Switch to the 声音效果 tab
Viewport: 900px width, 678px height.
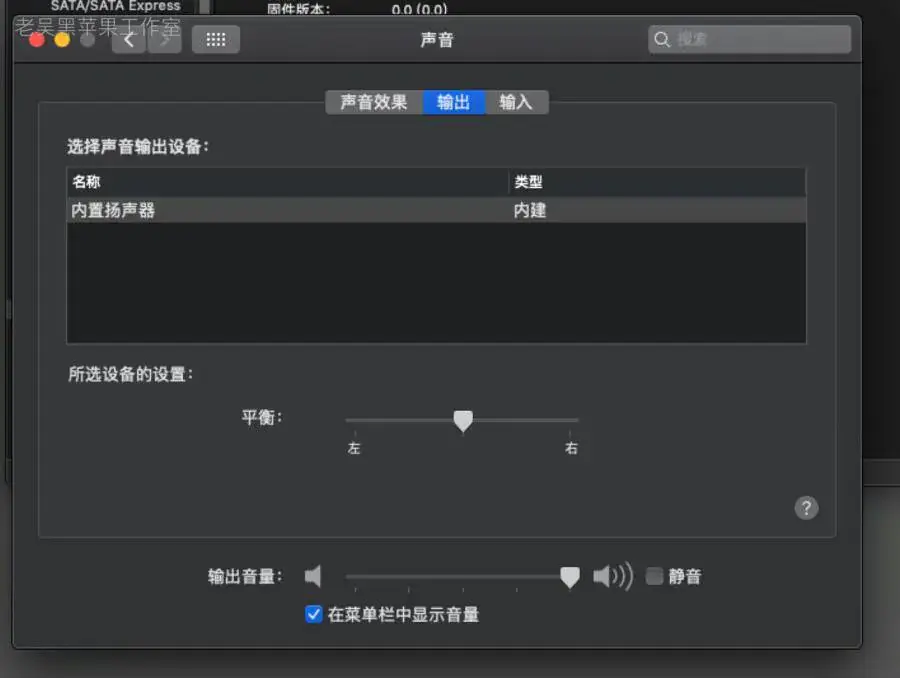tap(374, 102)
